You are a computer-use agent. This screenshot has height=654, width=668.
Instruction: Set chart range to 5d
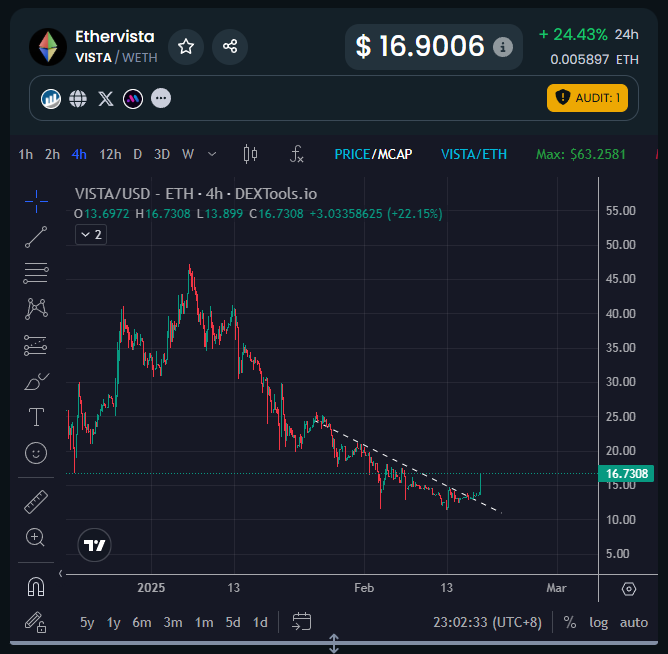pyautogui.click(x=233, y=622)
